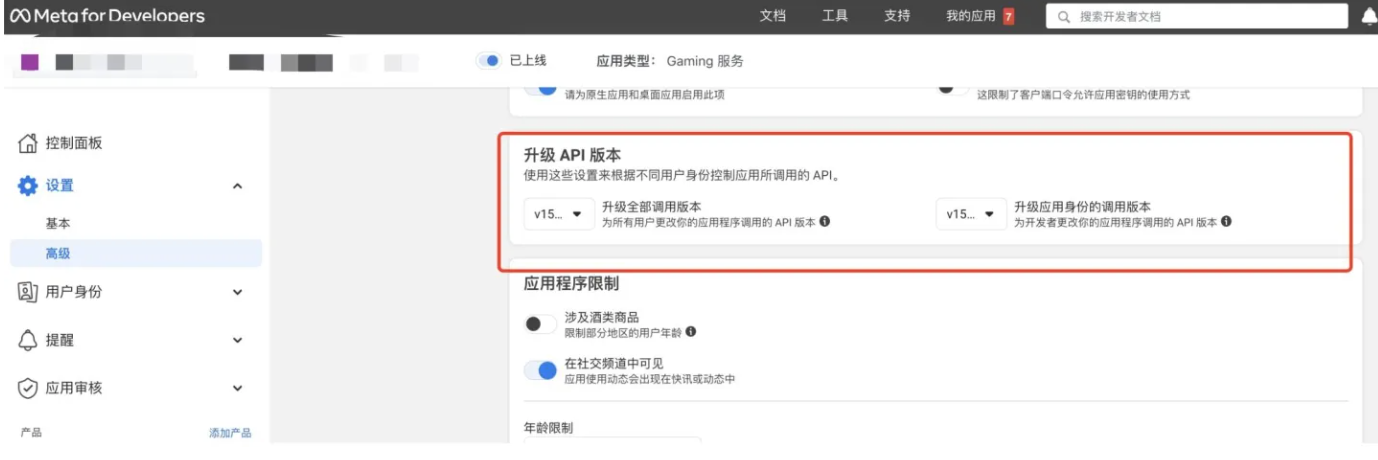Open the 升级全部调用版本 version dropdown

pos(559,214)
